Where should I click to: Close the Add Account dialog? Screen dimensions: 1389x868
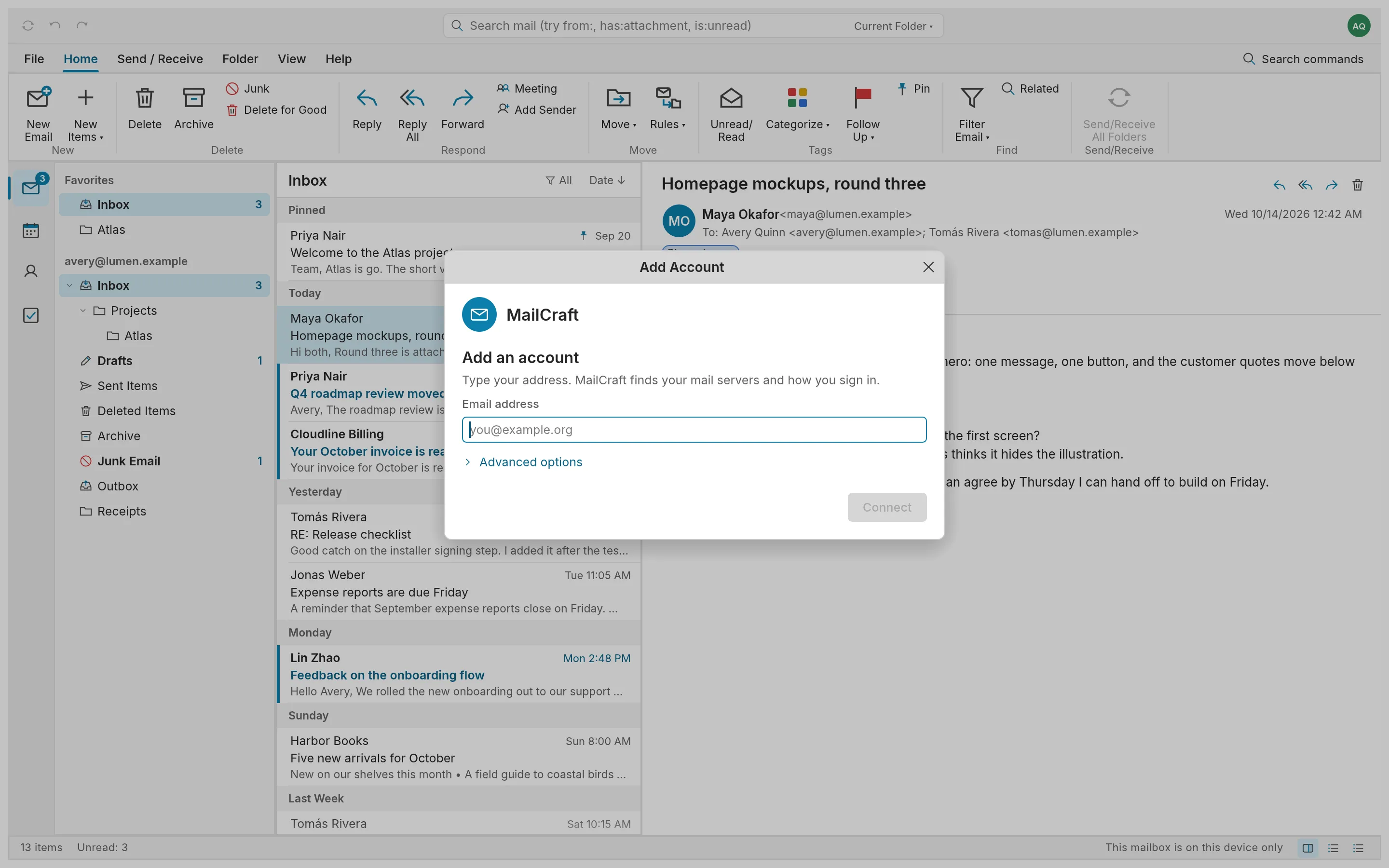click(x=928, y=267)
